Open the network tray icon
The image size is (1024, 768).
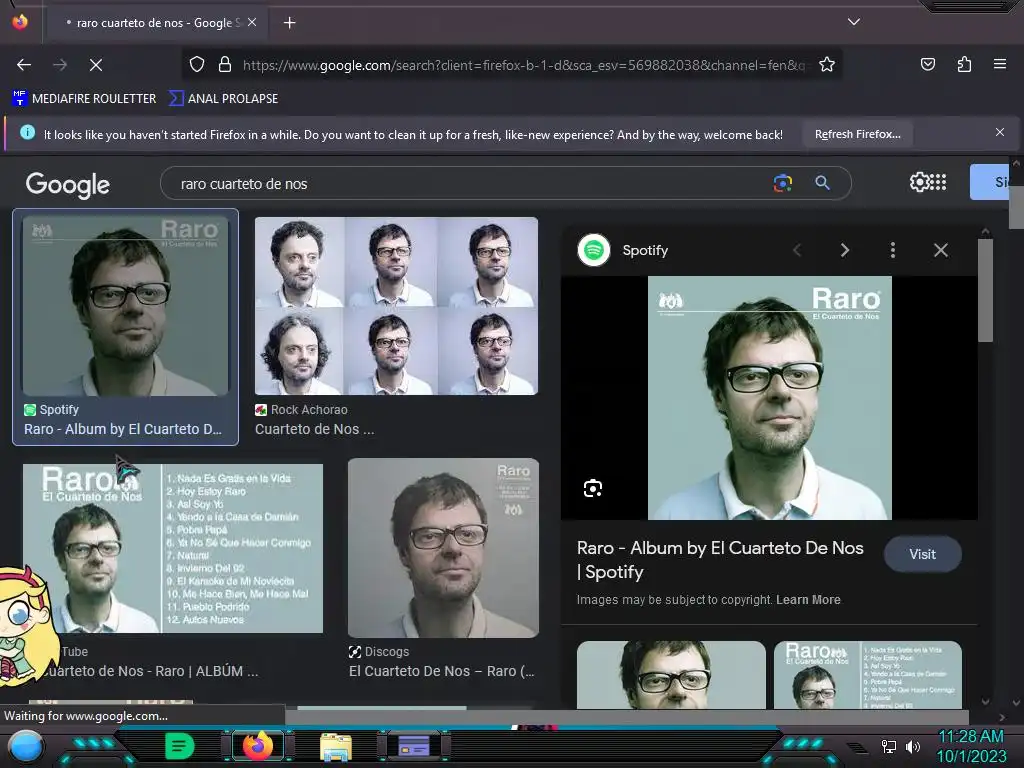(x=889, y=746)
